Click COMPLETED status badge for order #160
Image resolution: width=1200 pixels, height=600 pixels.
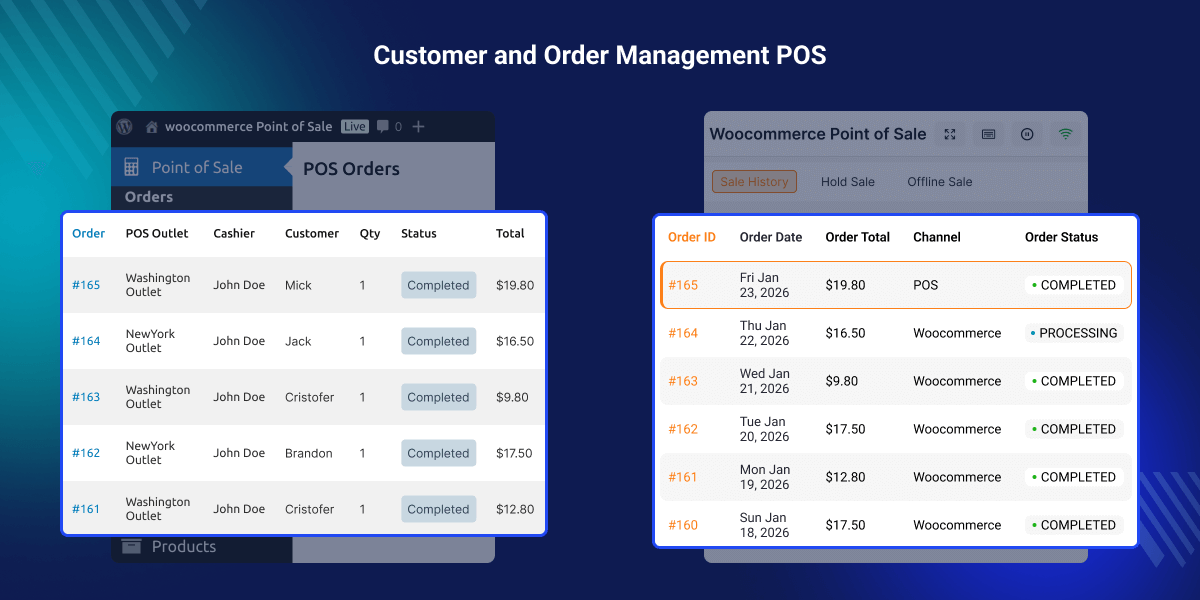[x=1073, y=525]
